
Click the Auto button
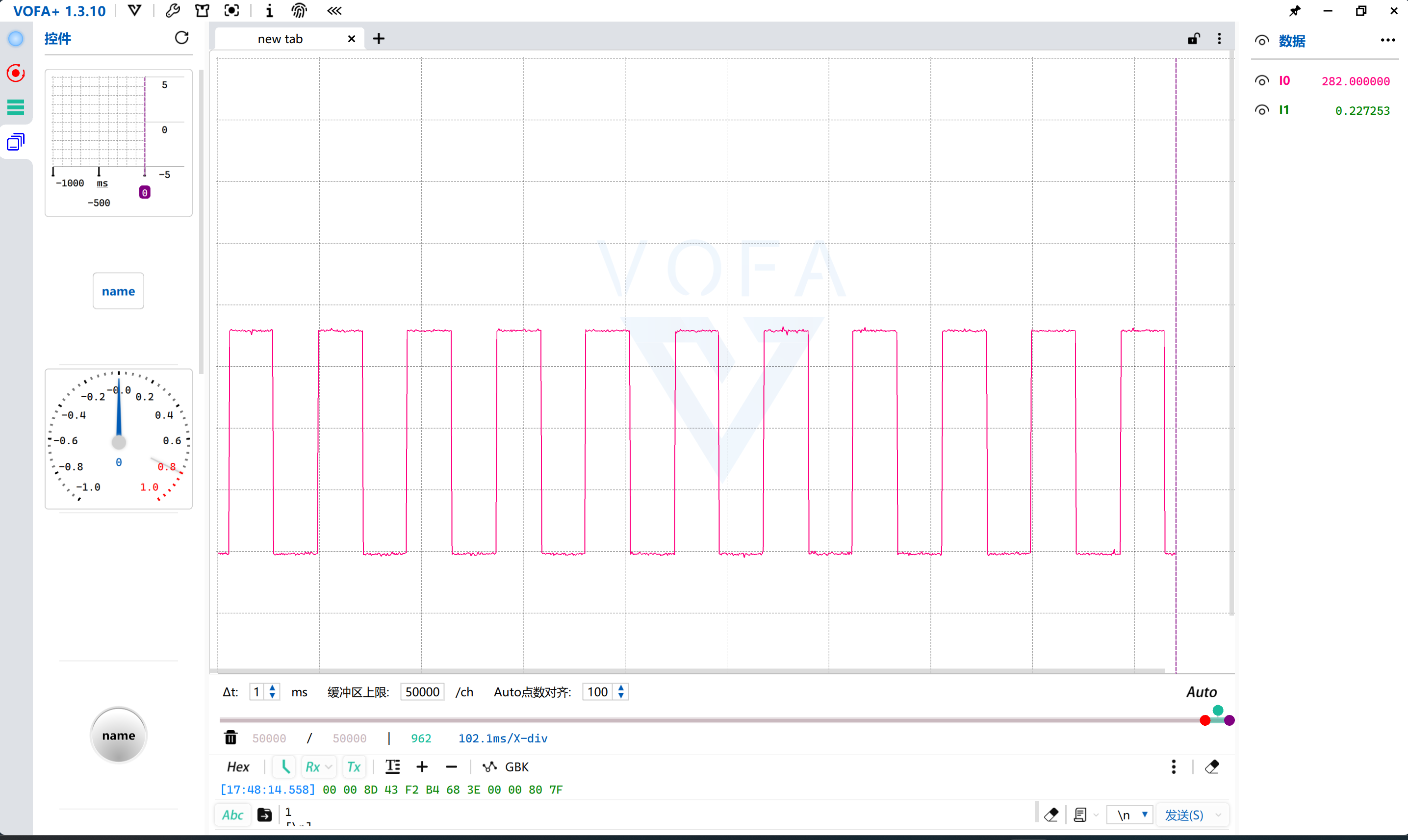click(x=1201, y=692)
